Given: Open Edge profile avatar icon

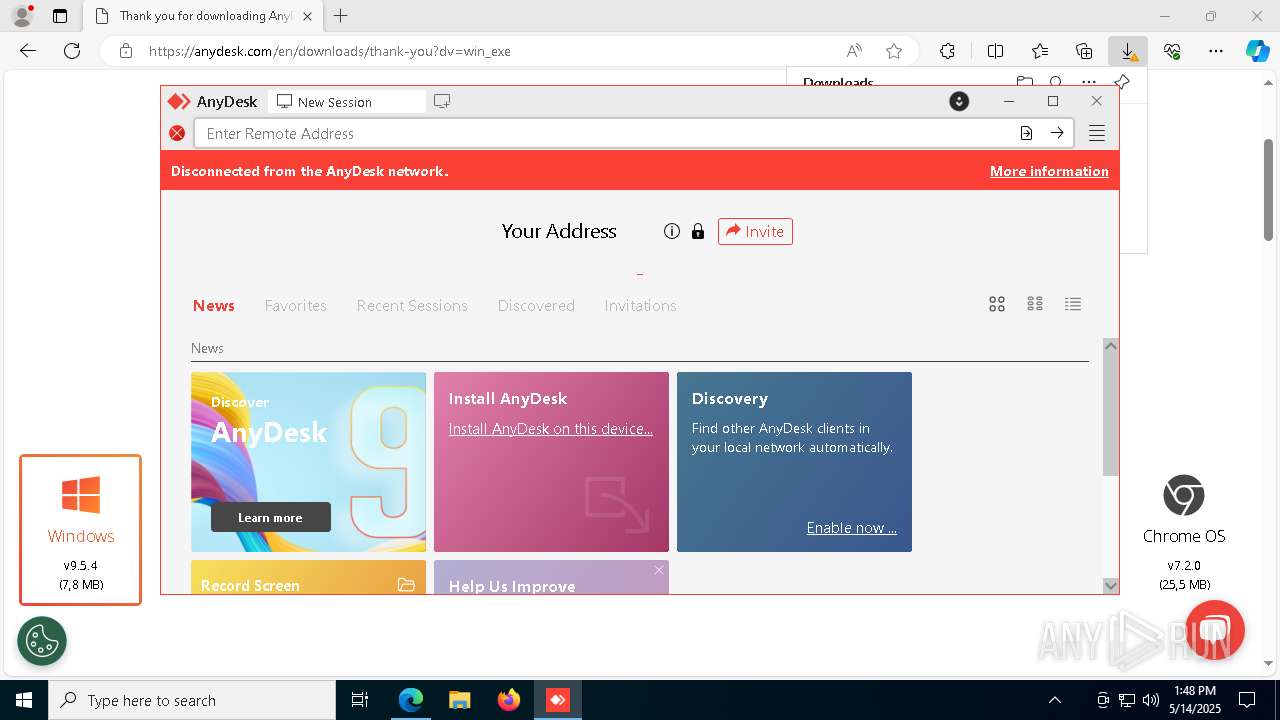Looking at the screenshot, I should pos(22,15).
